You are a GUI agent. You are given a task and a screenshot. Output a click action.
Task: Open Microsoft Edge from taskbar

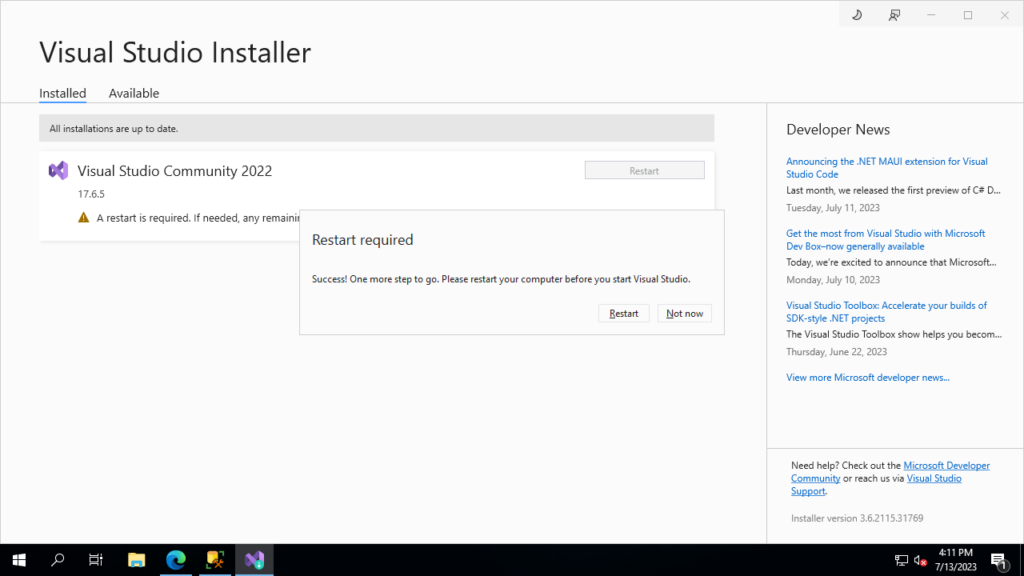click(x=176, y=560)
